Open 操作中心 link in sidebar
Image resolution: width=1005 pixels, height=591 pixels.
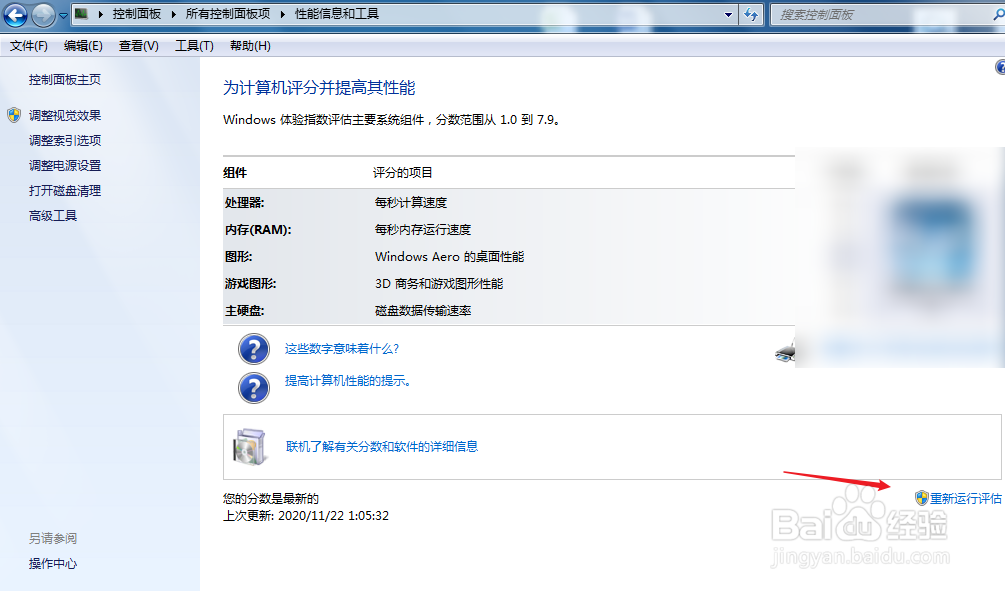click(x=53, y=563)
